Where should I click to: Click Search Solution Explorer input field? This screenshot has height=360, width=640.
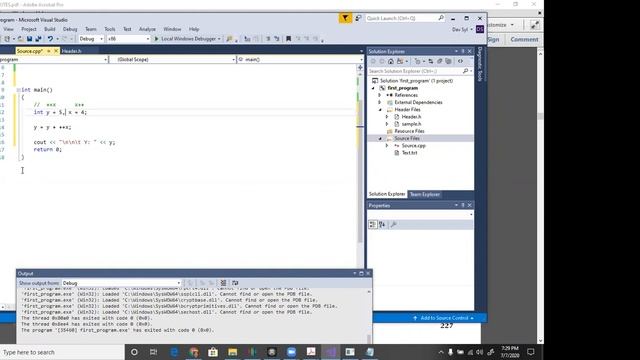(420, 71)
